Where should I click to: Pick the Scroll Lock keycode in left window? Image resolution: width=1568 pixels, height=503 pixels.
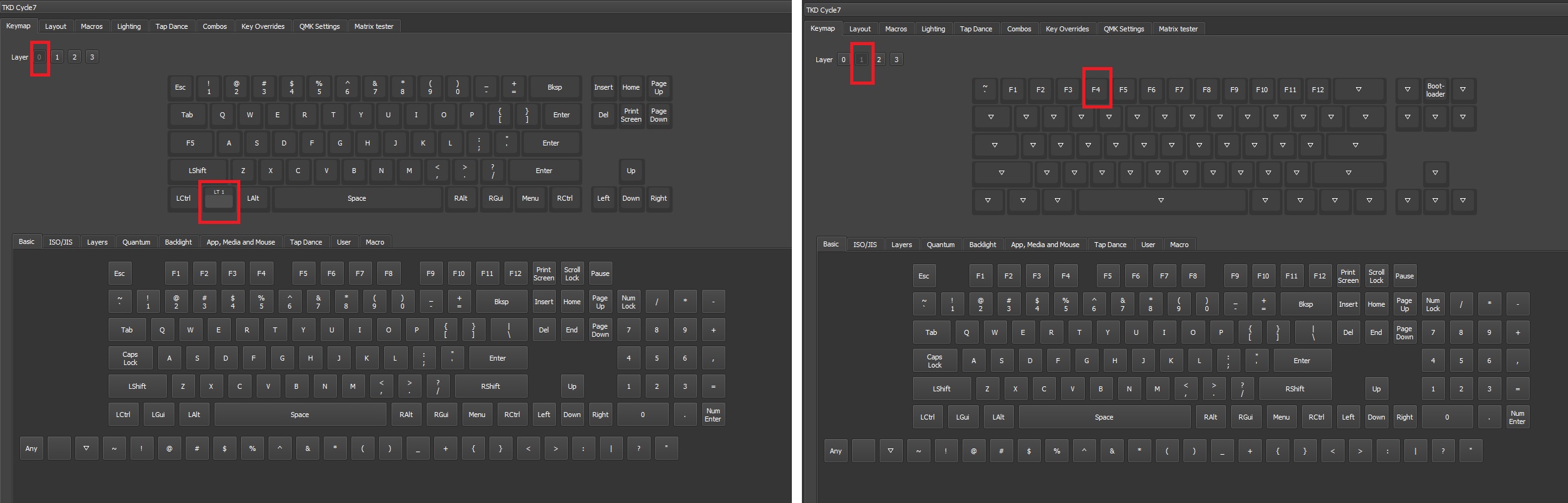[x=572, y=273]
